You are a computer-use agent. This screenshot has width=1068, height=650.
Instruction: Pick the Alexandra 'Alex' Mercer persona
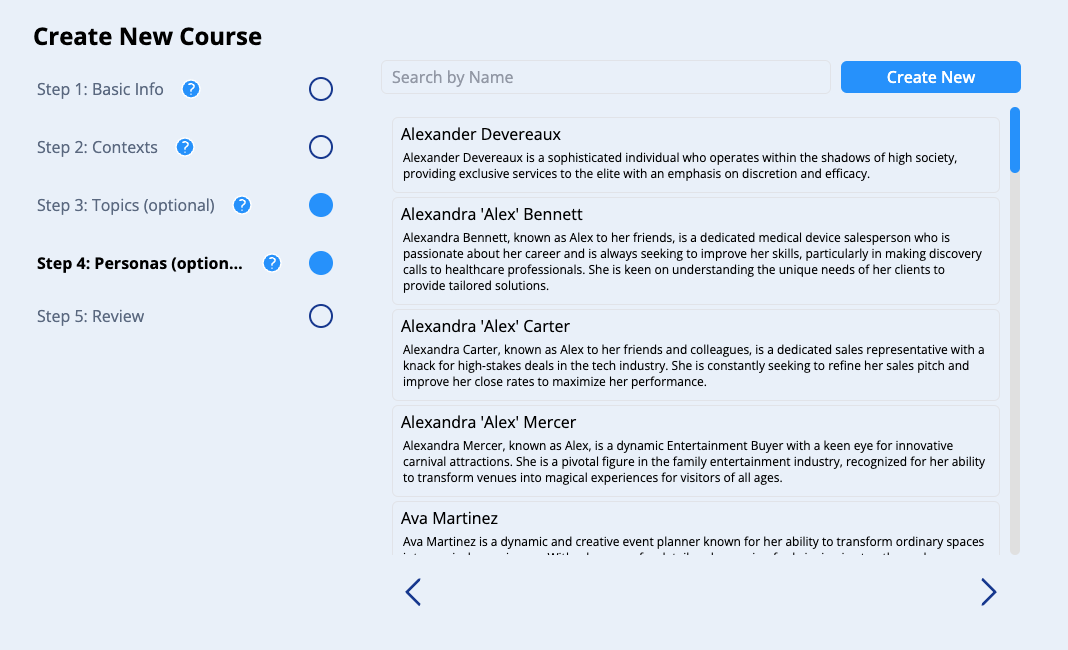point(695,450)
